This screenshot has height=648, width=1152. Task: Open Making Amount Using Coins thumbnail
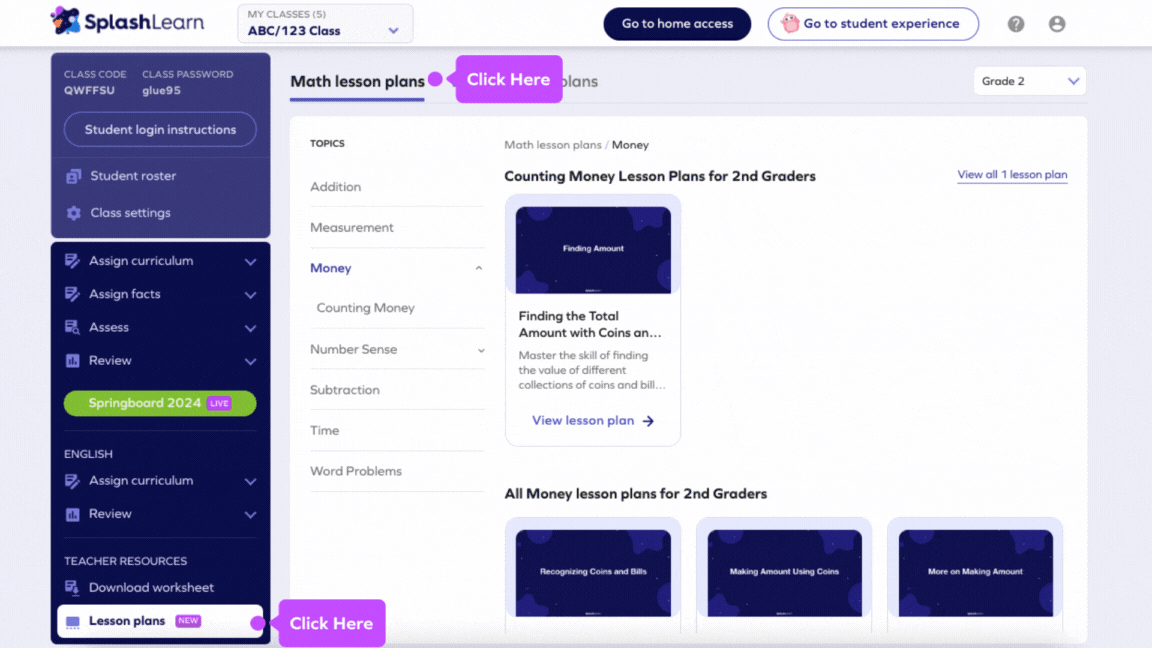coord(784,573)
